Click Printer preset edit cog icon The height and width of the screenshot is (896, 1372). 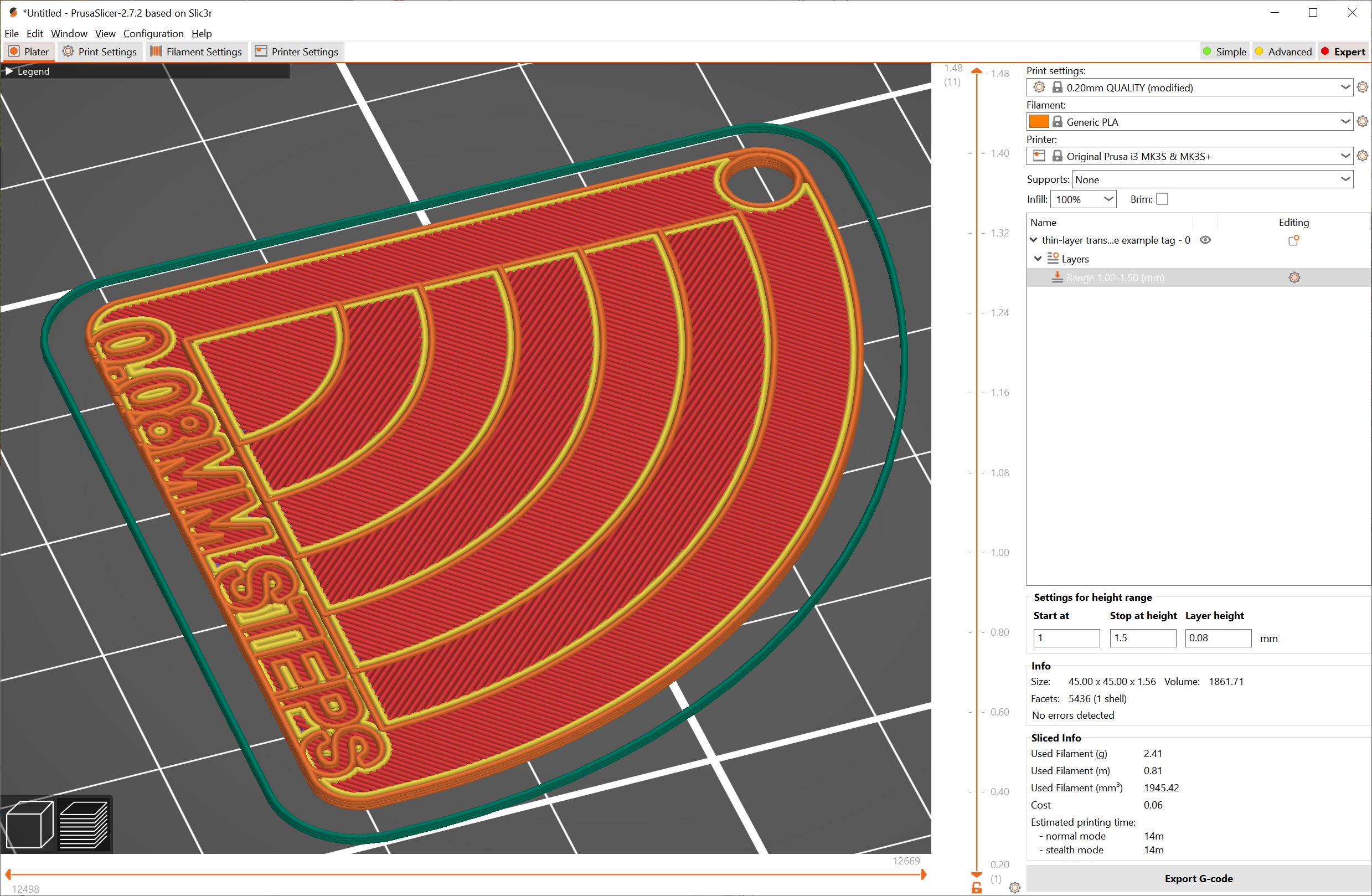click(x=1362, y=156)
